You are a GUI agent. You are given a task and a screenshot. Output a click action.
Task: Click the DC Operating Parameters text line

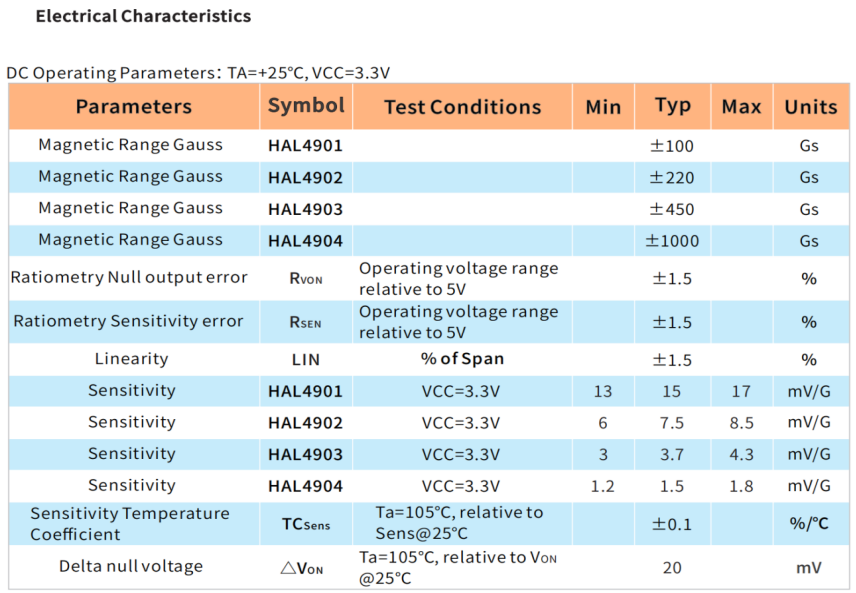coord(198,73)
